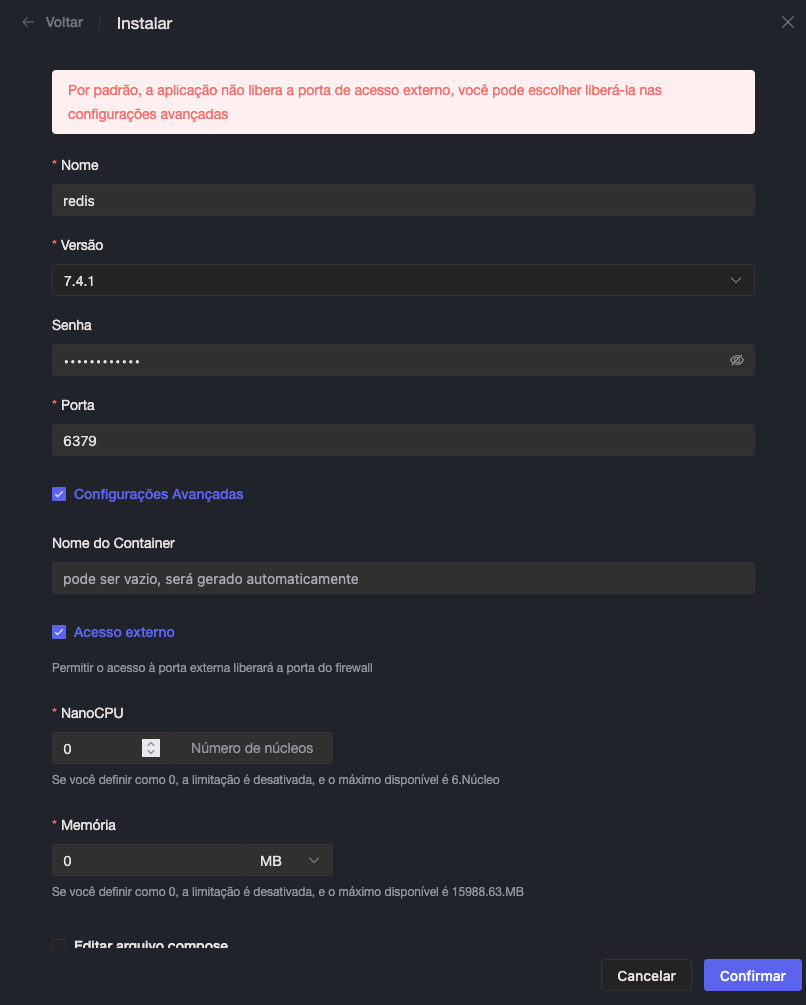This screenshot has width=806, height=1005.
Task: Increase NanoCPU with stepper up arrow
Action: (151, 743)
